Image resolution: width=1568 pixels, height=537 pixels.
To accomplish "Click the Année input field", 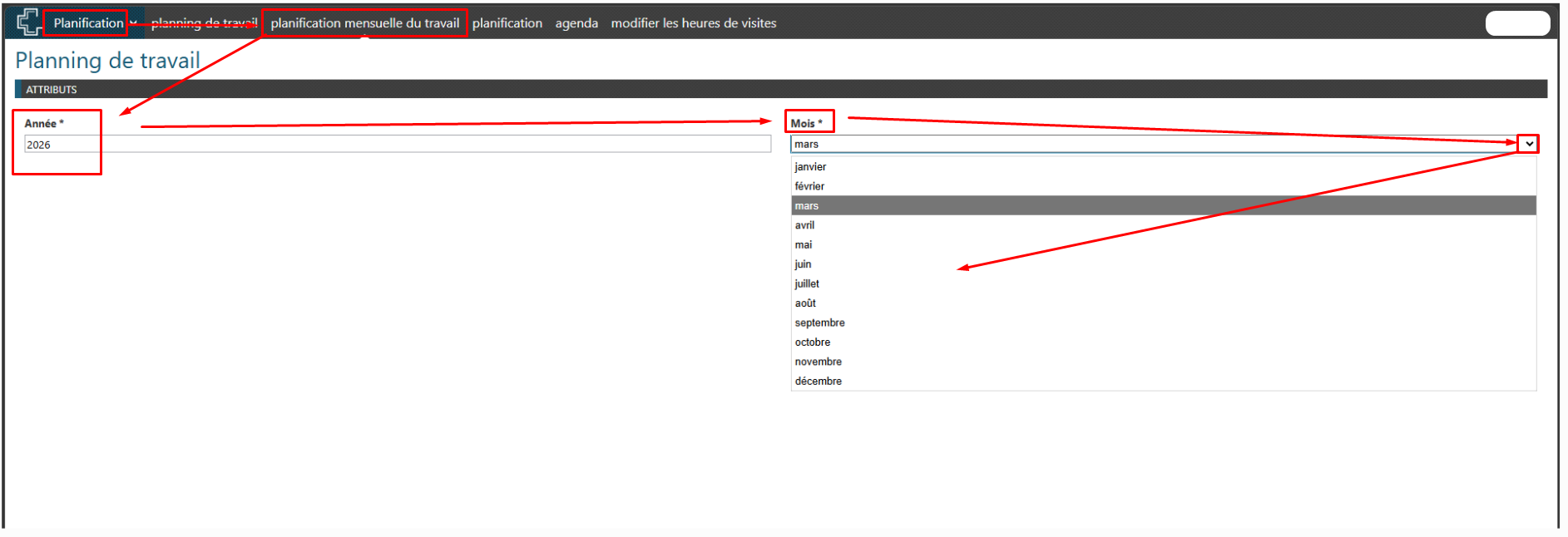I will (x=398, y=145).
